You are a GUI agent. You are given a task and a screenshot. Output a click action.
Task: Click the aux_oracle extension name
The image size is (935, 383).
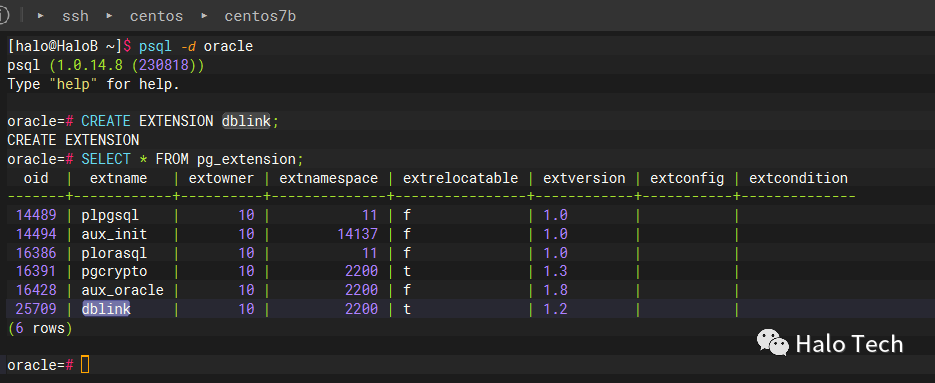122,290
